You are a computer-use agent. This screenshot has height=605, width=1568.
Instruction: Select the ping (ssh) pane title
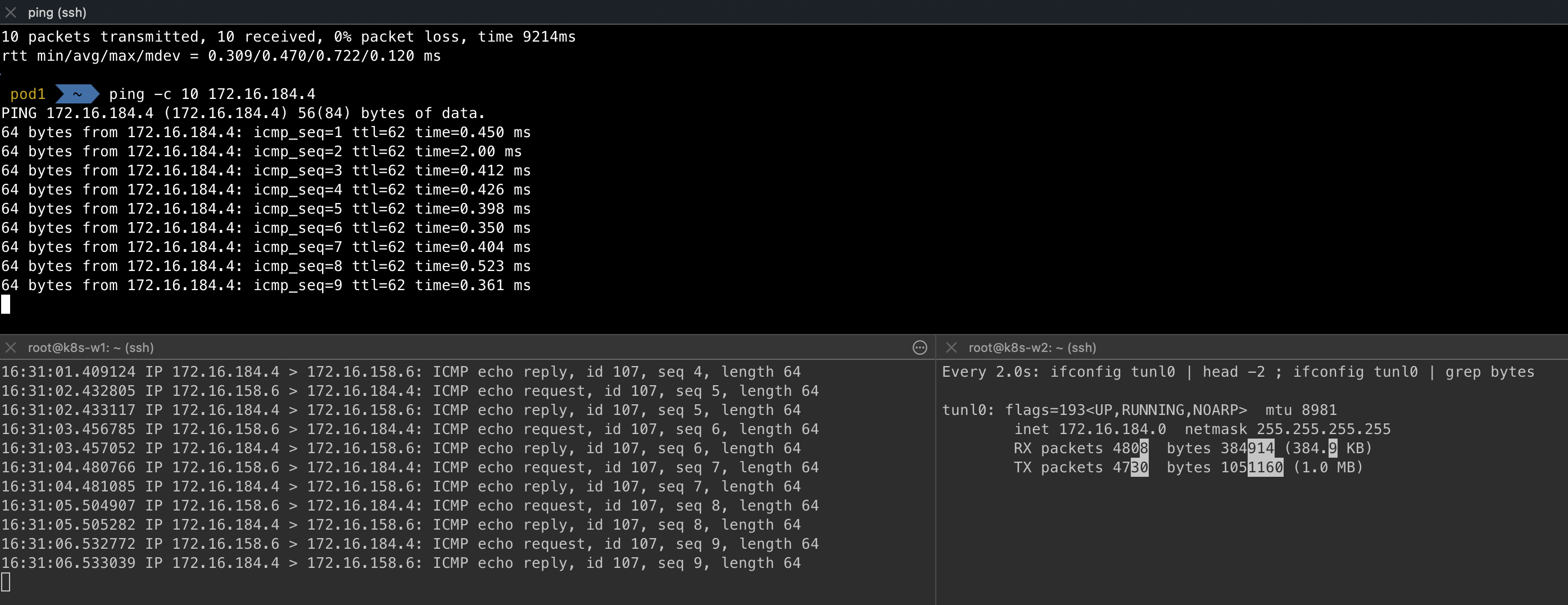[x=57, y=12]
